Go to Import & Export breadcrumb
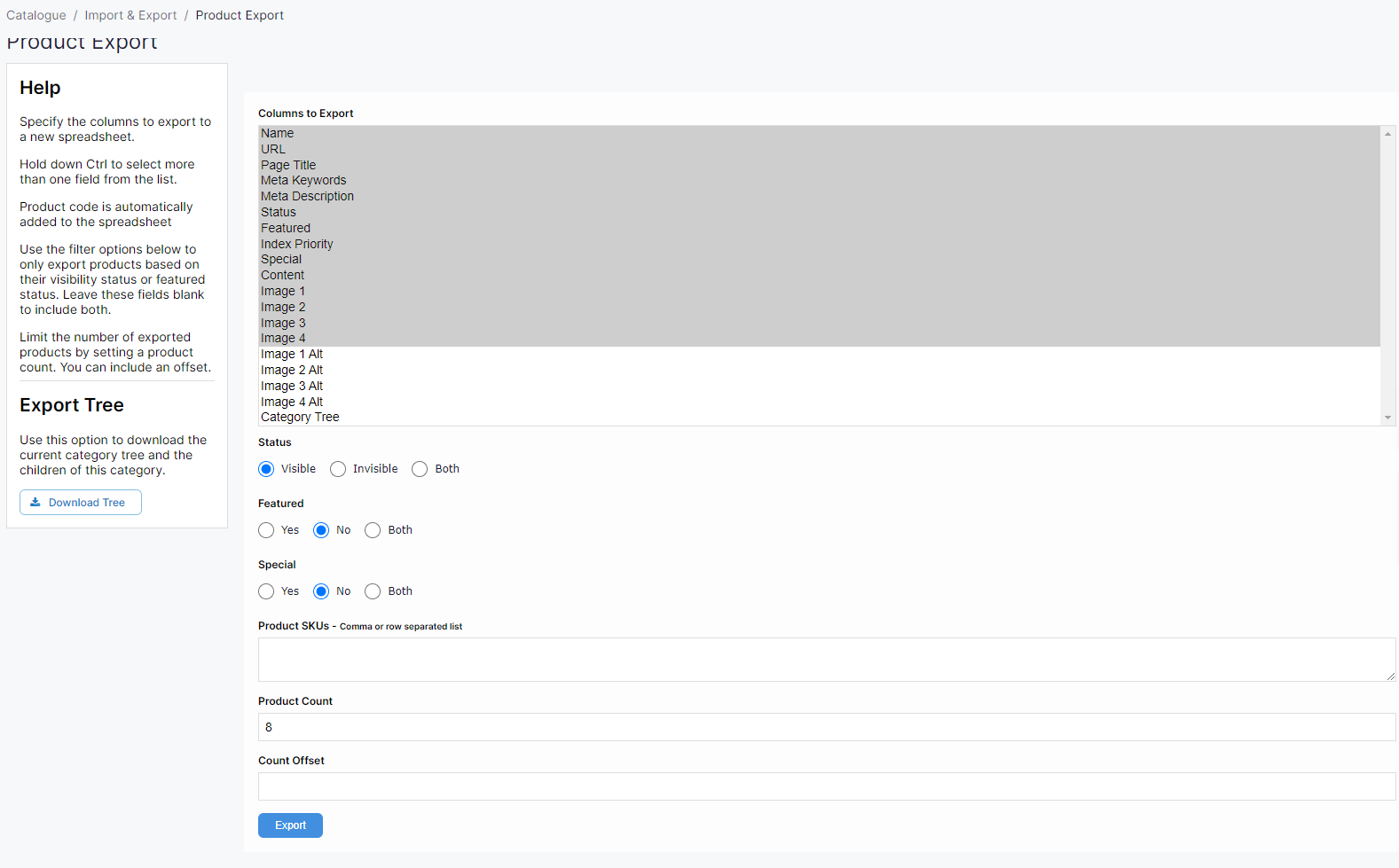Viewport: 1399px width, 868px height. pyautogui.click(x=130, y=15)
